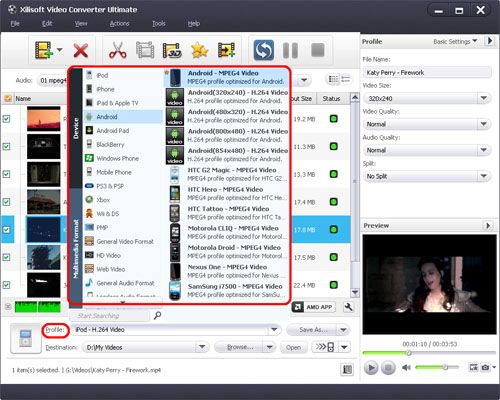Screen dimensions: 500x400
Task: Play the preview video
Action: coord(371,368)
